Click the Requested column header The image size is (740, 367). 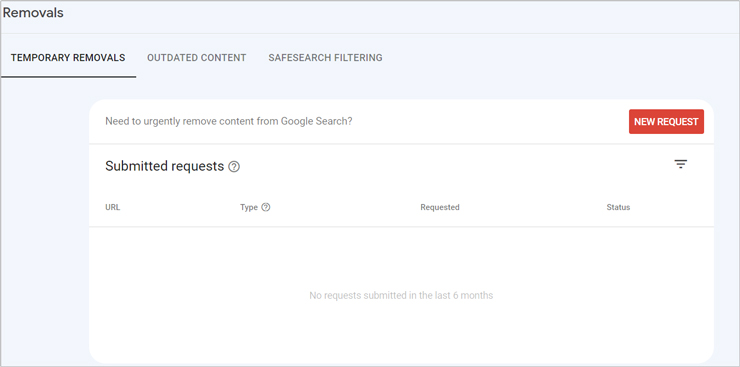440,208
